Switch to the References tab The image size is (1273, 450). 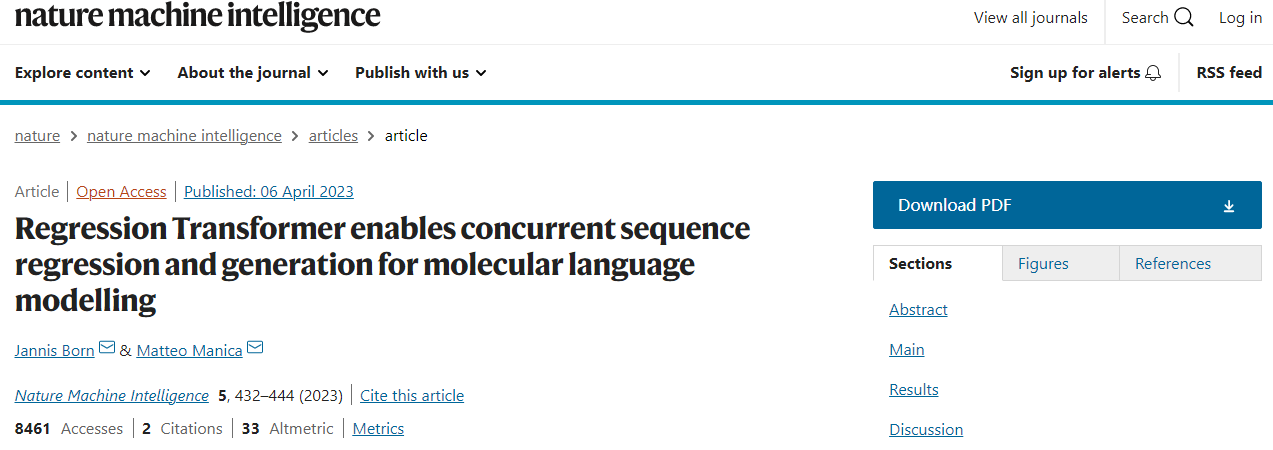1172,264
